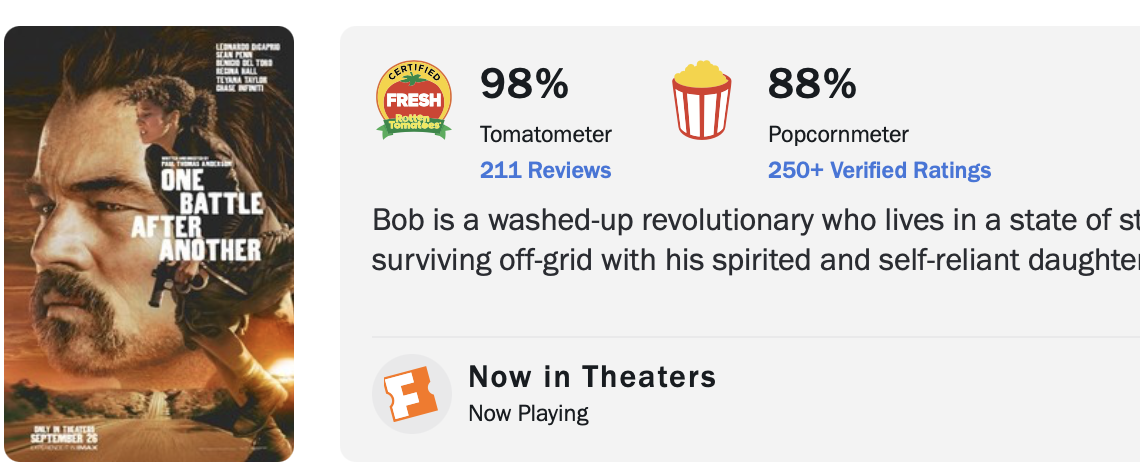Select the Popcornmeter label
This screenshot has width=1140, height=462.
click(x=838, y=134)
